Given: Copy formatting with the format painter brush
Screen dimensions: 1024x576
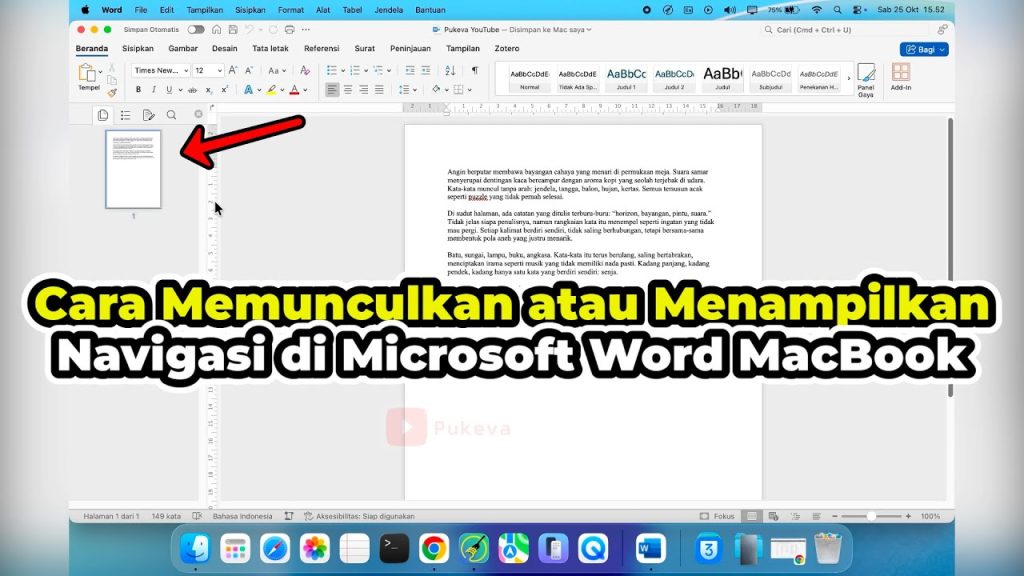Looking at the screenshot, I should click(x=112, y=93).
